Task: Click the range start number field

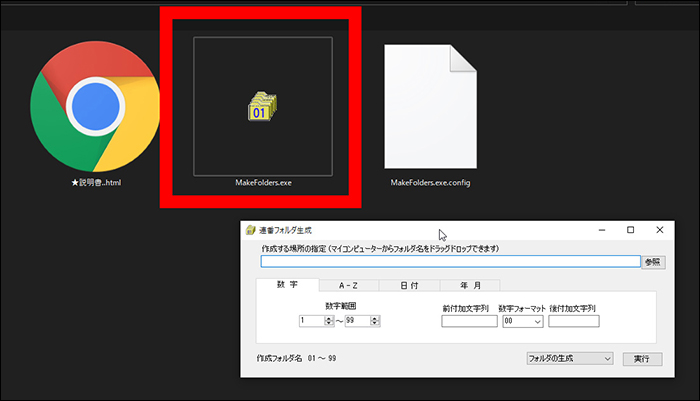Action: point(310,321)
